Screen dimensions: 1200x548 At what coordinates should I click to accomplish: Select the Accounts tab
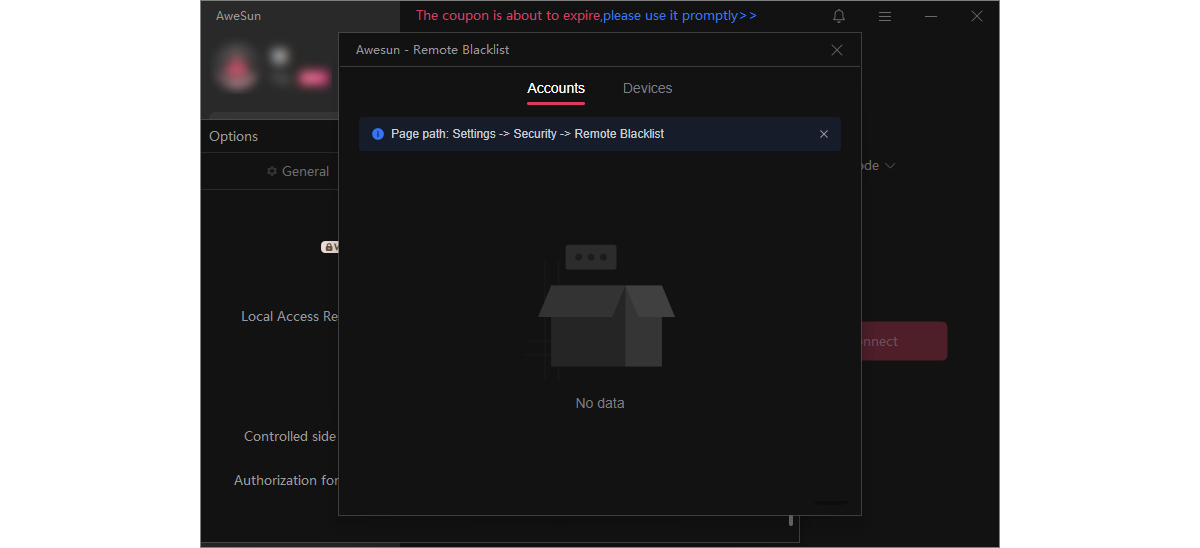pos(556,88)
